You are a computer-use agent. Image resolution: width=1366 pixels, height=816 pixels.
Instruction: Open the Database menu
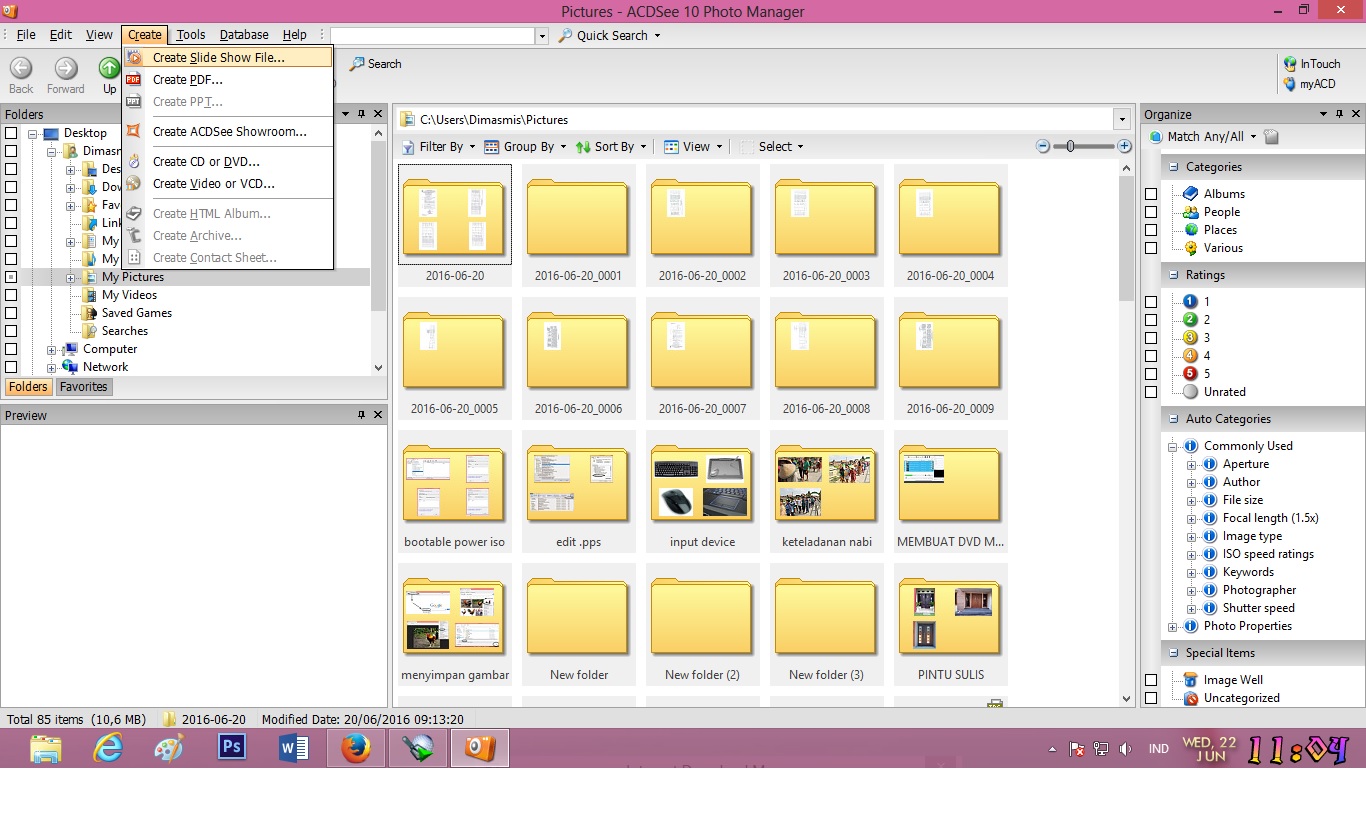[x=244, y=34]
